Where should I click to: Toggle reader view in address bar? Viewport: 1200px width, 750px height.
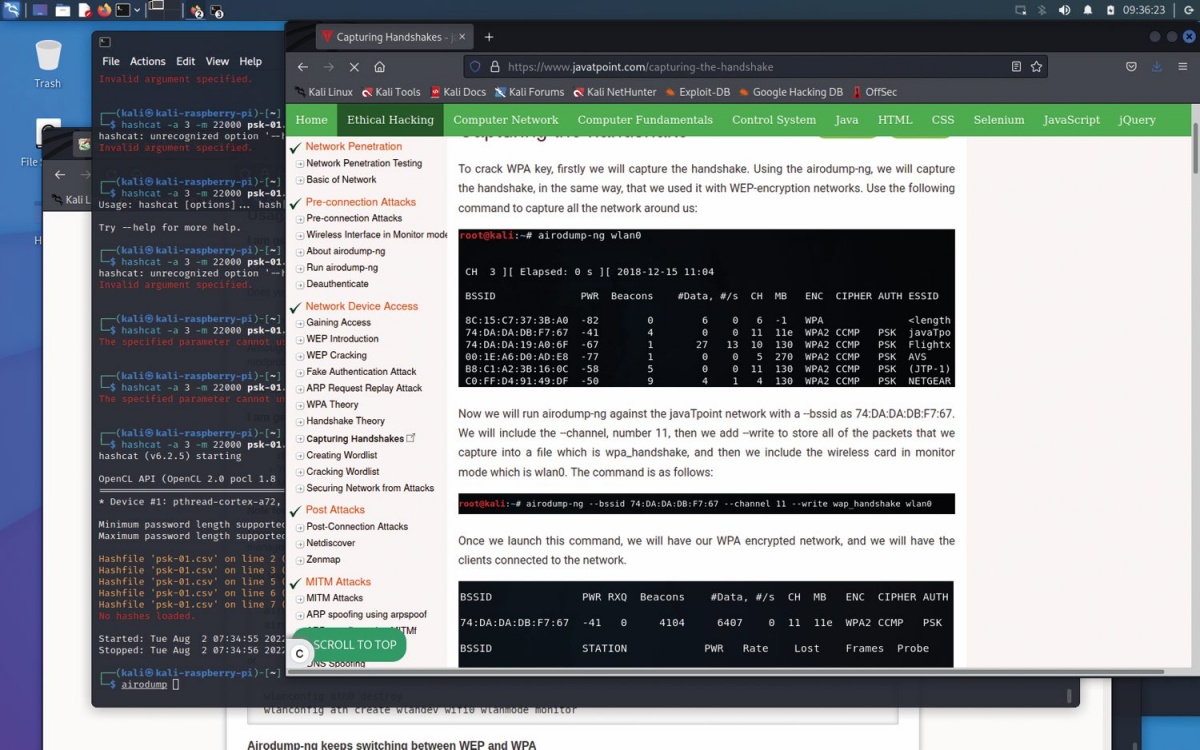pos(1016,67)
